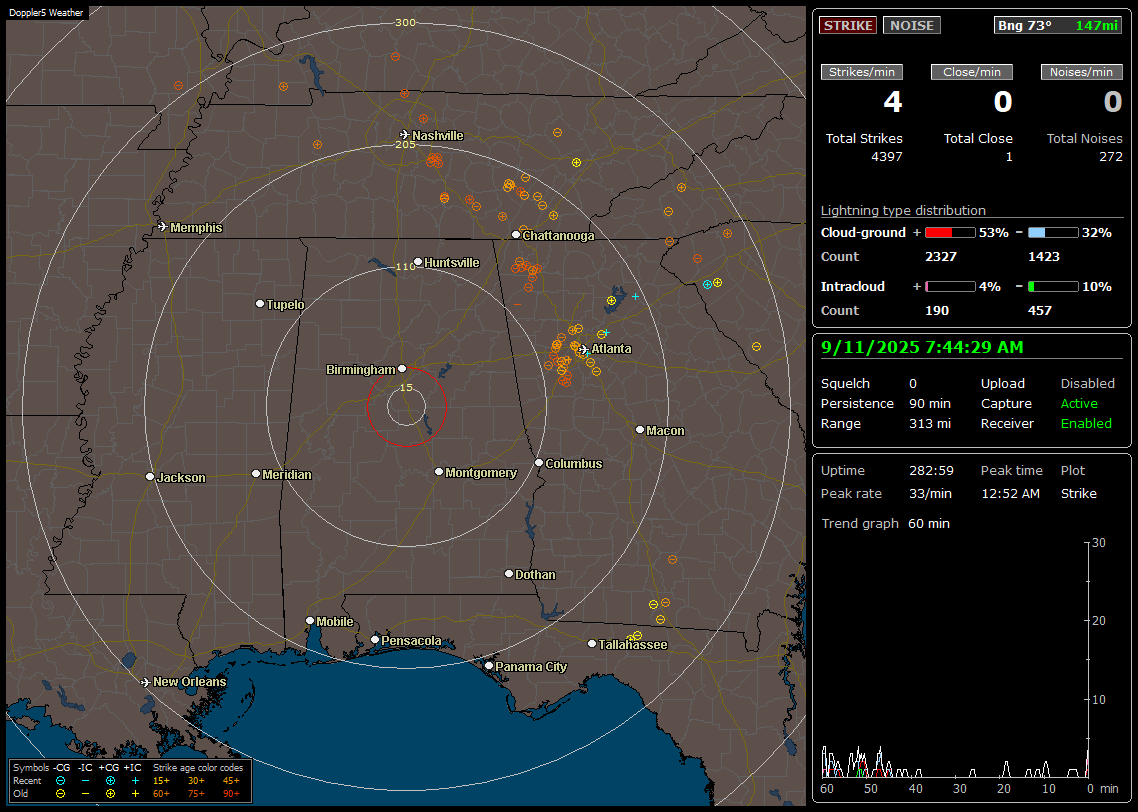Viewport: 1138px width, 812px height.
Task: Click the Recent +IC cyan plus legend symbol
Action: click(135, 781)
